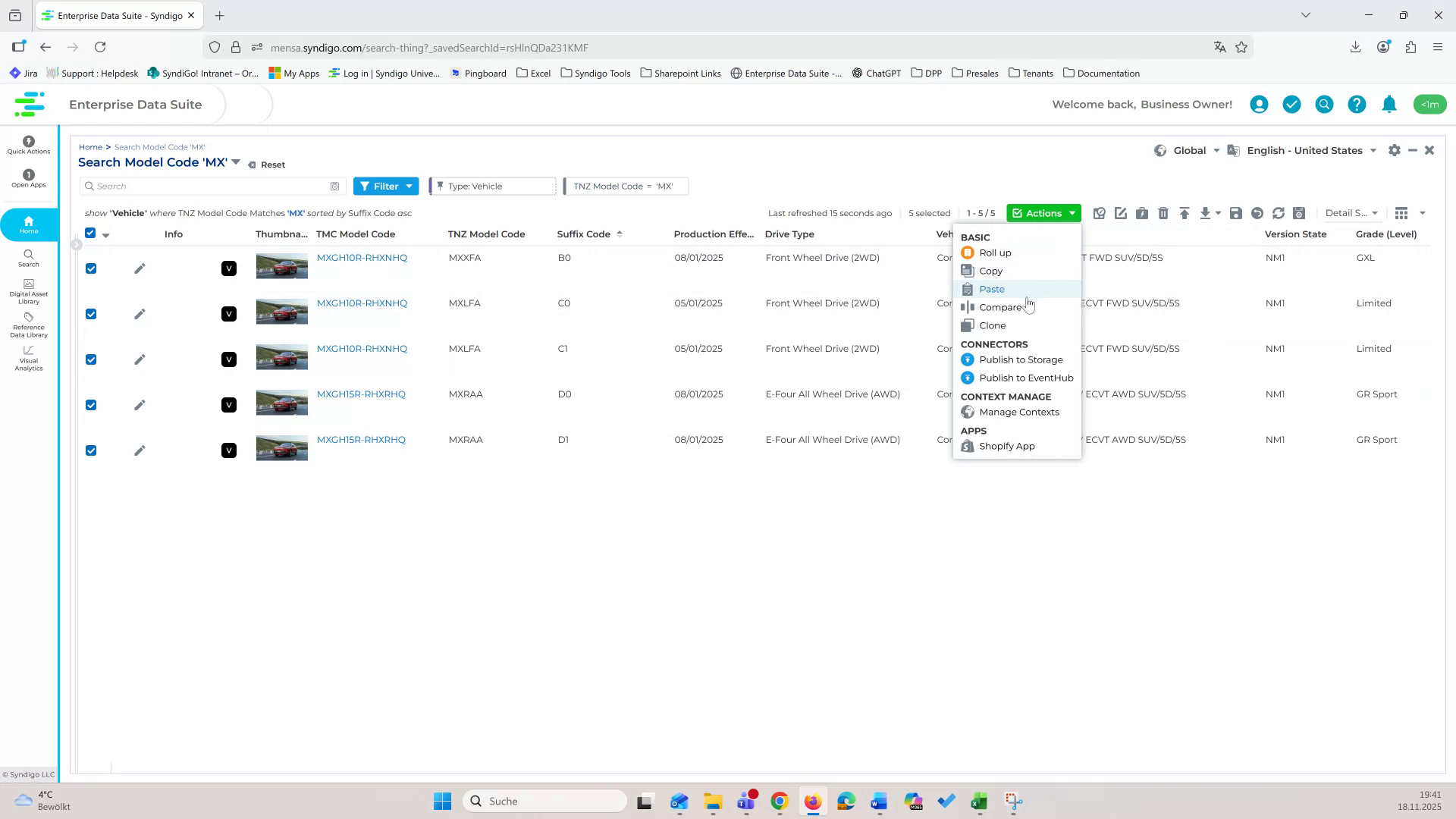Uncheck the first MXGH10R-RHXNHQ row checkbox

(91, 268)
